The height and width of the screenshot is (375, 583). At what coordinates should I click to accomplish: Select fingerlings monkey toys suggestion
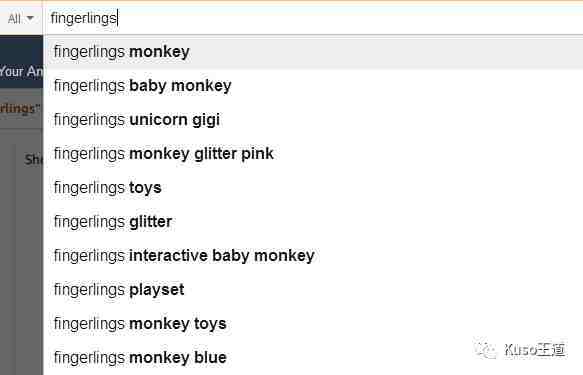[x=313, y=324]
